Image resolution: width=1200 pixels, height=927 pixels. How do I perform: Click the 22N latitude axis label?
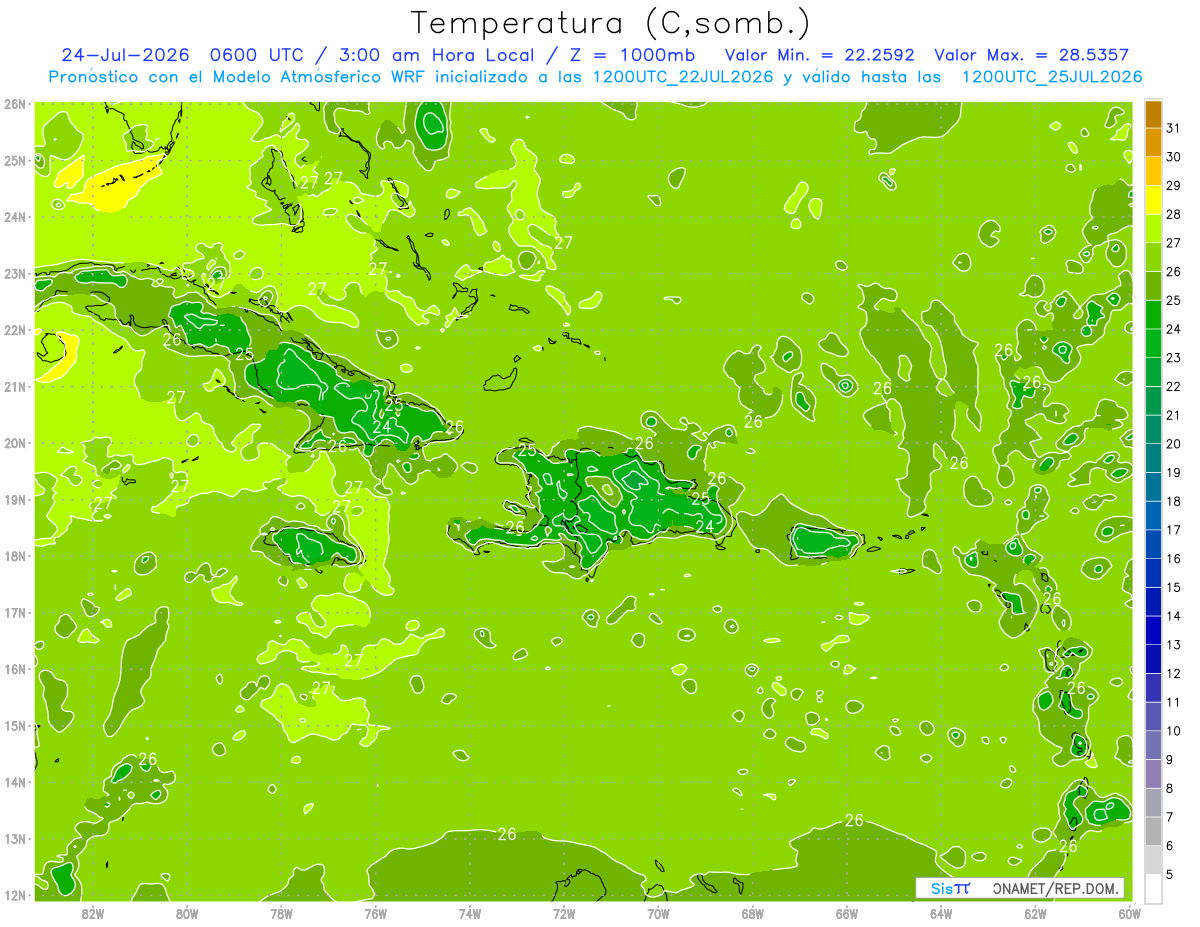coord(14,329)
